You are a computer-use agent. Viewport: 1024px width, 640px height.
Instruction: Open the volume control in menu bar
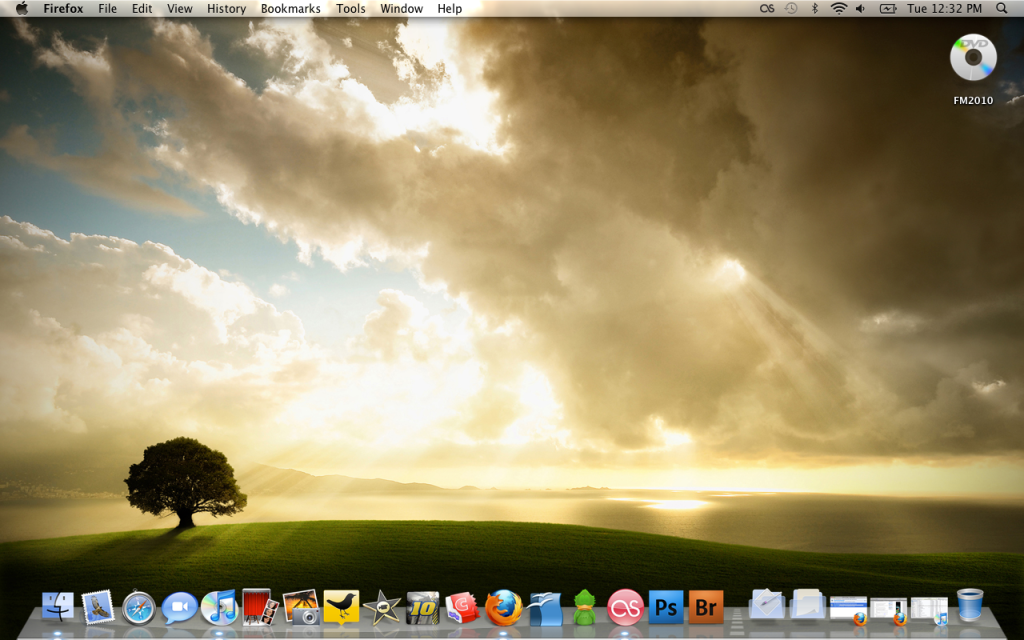[861, 8]
